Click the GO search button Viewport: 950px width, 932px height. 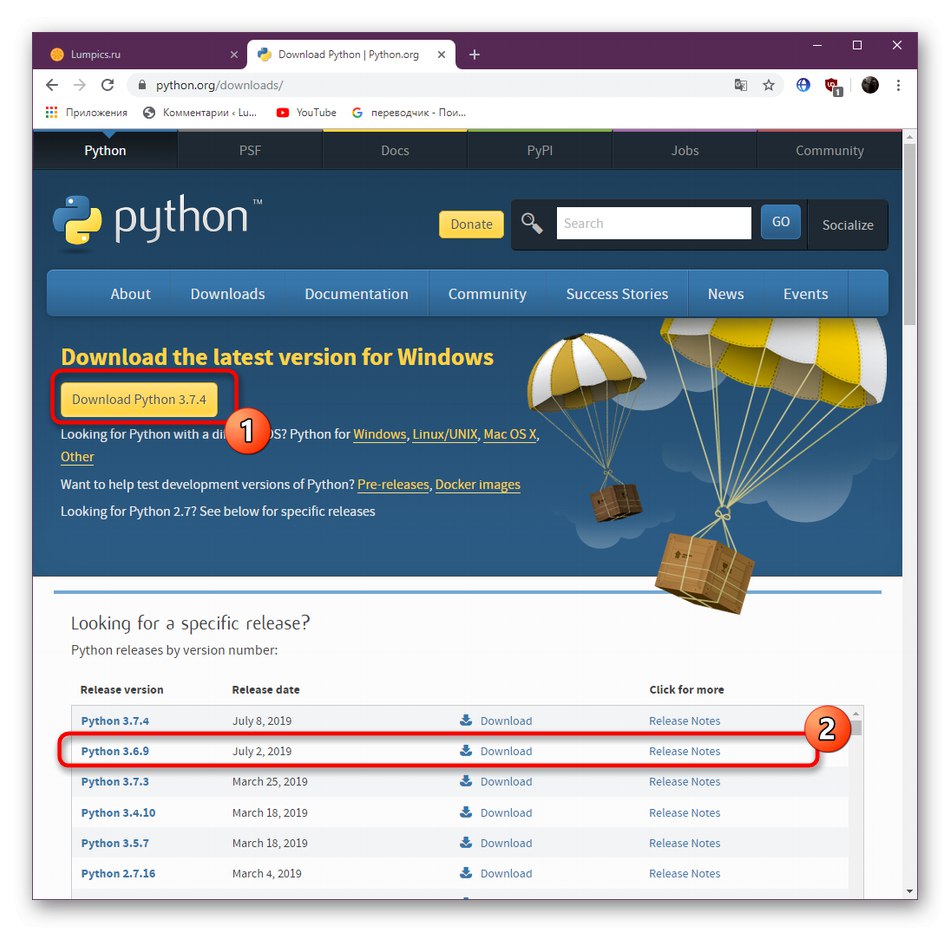tap(780, 222)
